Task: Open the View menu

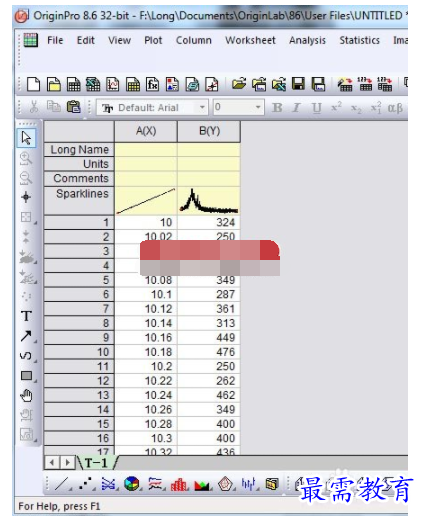Action: (119, 40)
